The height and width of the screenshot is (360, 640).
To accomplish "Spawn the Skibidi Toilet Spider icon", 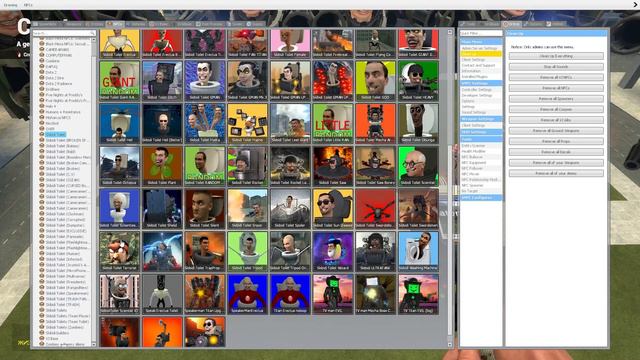I will pos(290,209).
